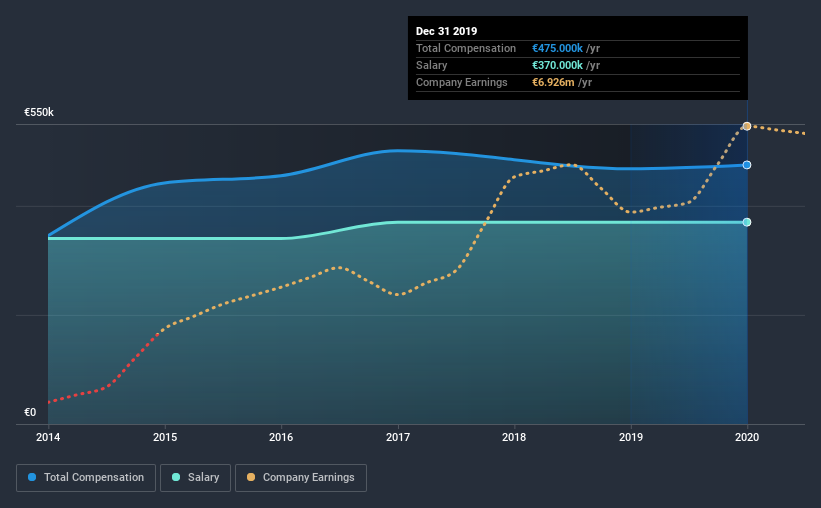
Task: Click the €475.000k total compensation value
Action: pyautogui.click(x=557, y=48)
